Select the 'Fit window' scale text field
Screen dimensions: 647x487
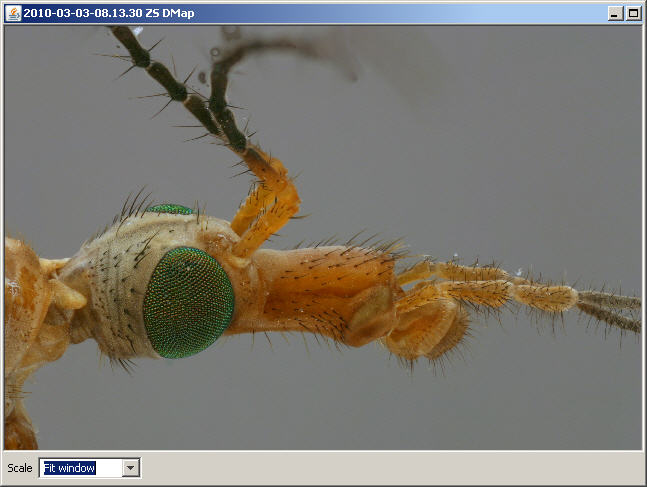pyautogui.click(x=81, y=468)
